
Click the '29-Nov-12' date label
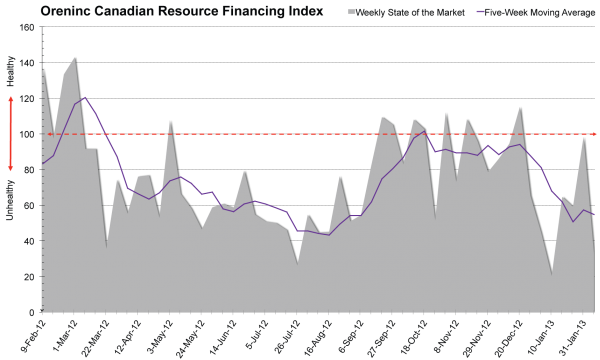click(x=478, y=338)
